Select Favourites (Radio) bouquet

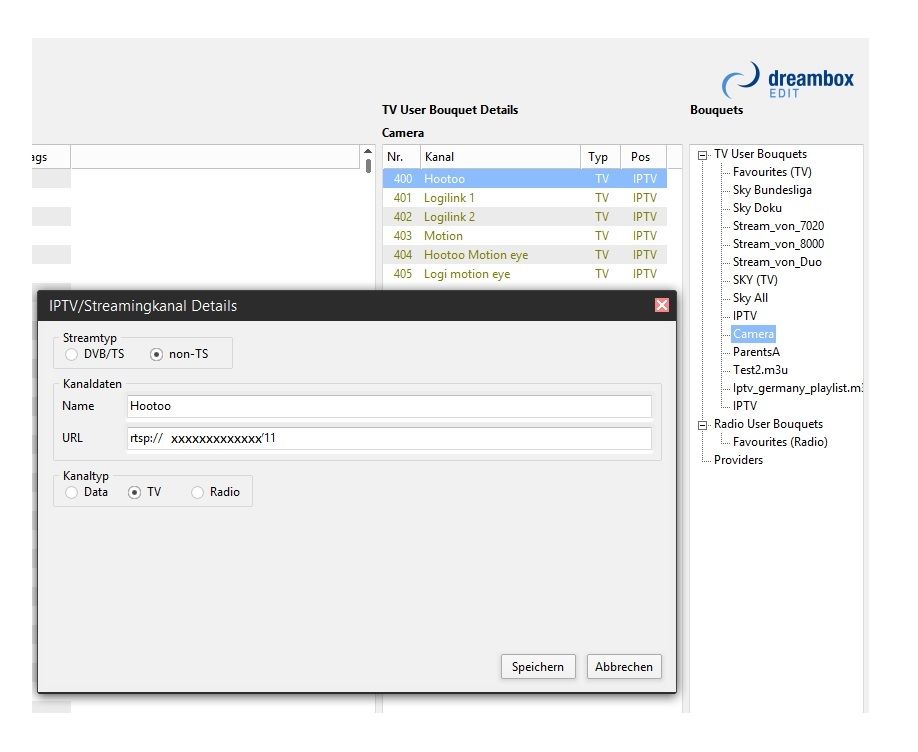tap(780, 442)
